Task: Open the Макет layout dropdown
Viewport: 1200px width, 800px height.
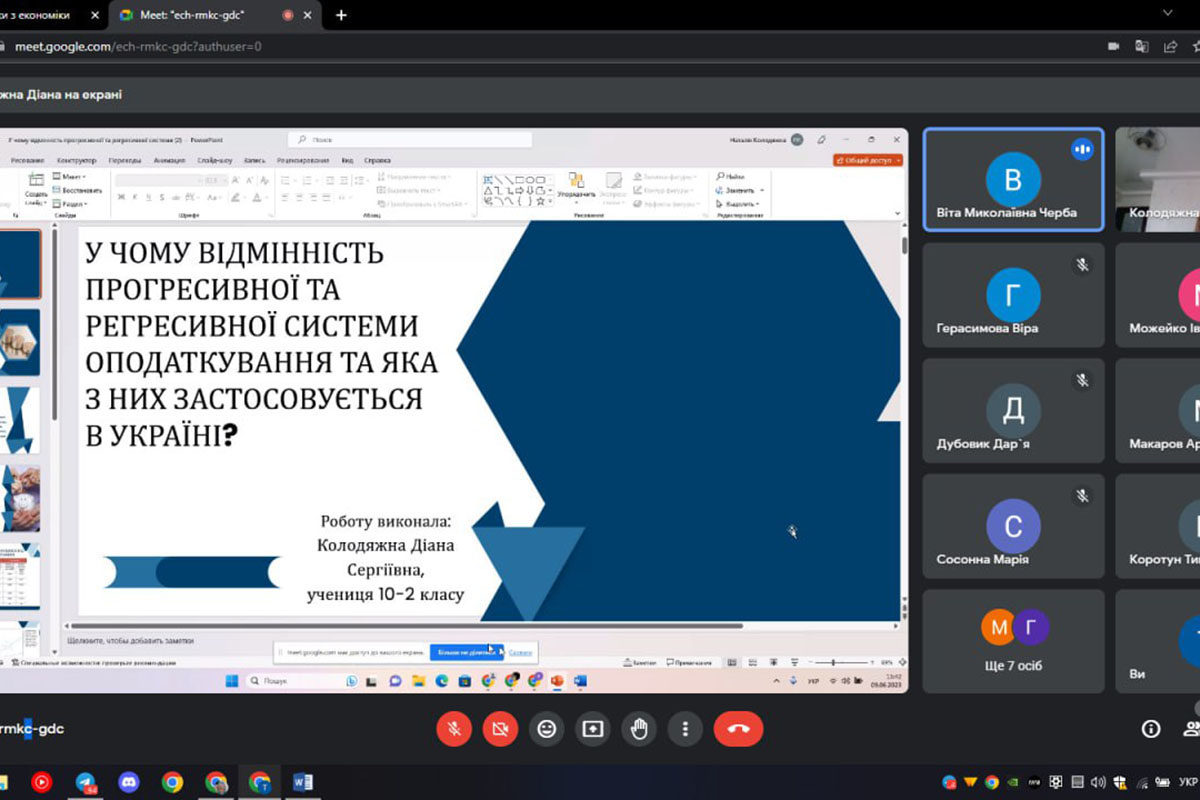Action: pos(70,176)
